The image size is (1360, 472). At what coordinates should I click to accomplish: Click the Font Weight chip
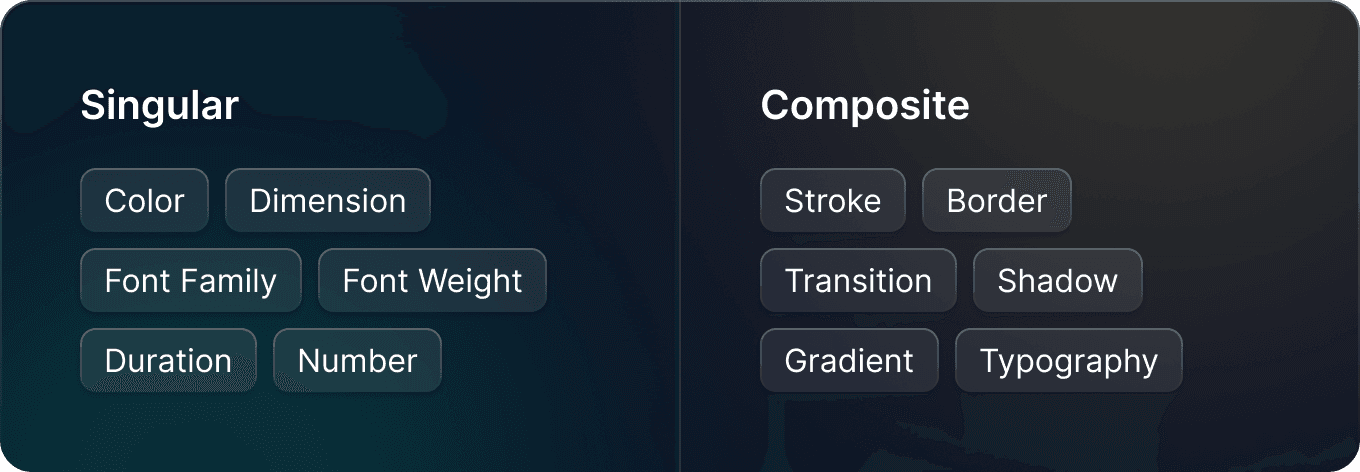coord(432,280)
